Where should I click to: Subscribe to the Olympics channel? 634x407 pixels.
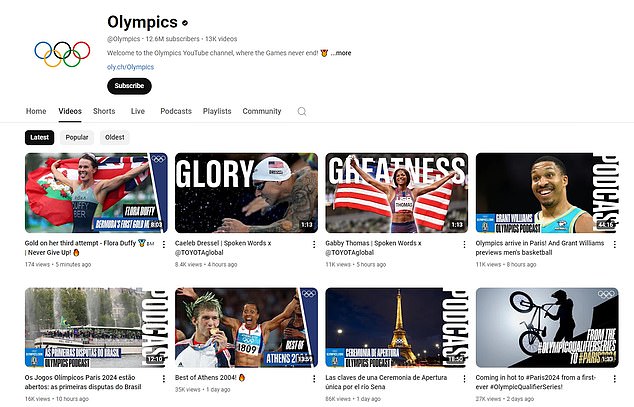tap(129, 86)
